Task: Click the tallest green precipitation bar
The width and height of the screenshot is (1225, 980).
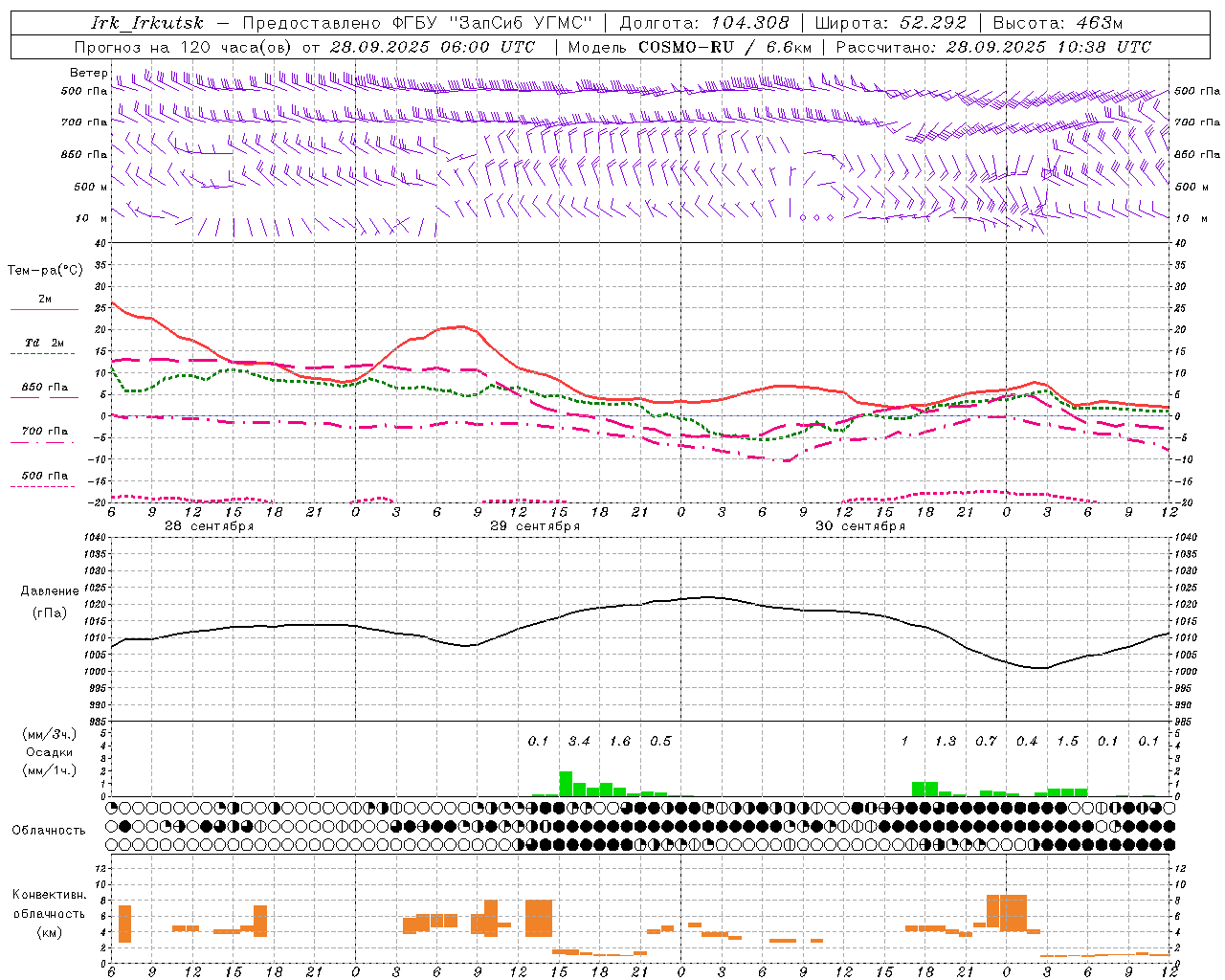Action: [566, 784]
